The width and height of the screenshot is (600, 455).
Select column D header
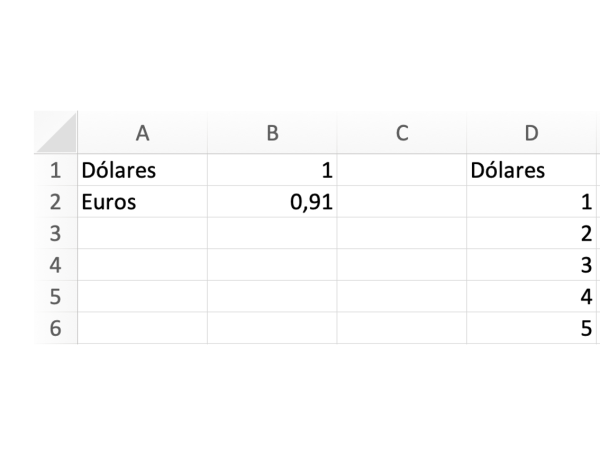pyautogui.click(x=531, y=132)
